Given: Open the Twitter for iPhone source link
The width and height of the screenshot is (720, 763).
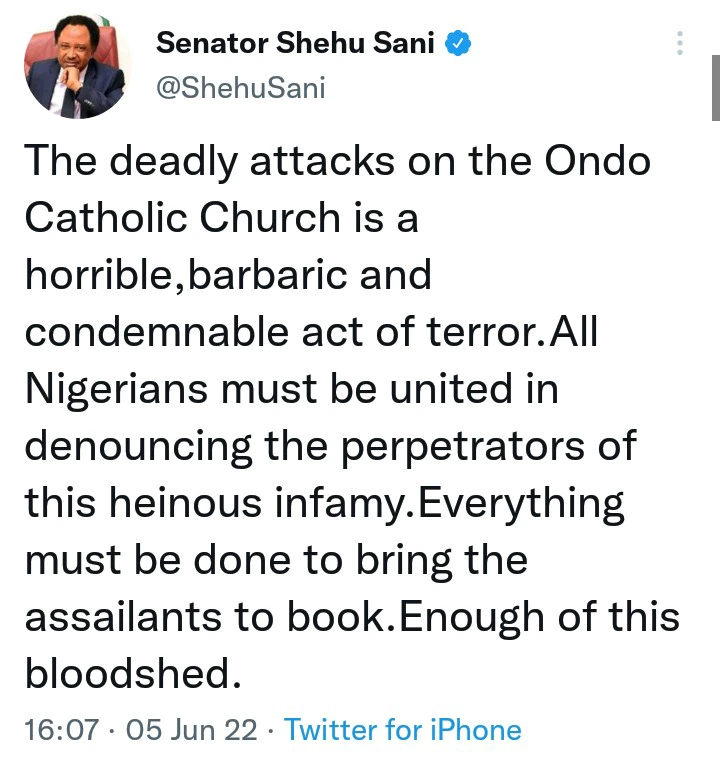Looking at the screenshot, I should [x=402, y=729].
